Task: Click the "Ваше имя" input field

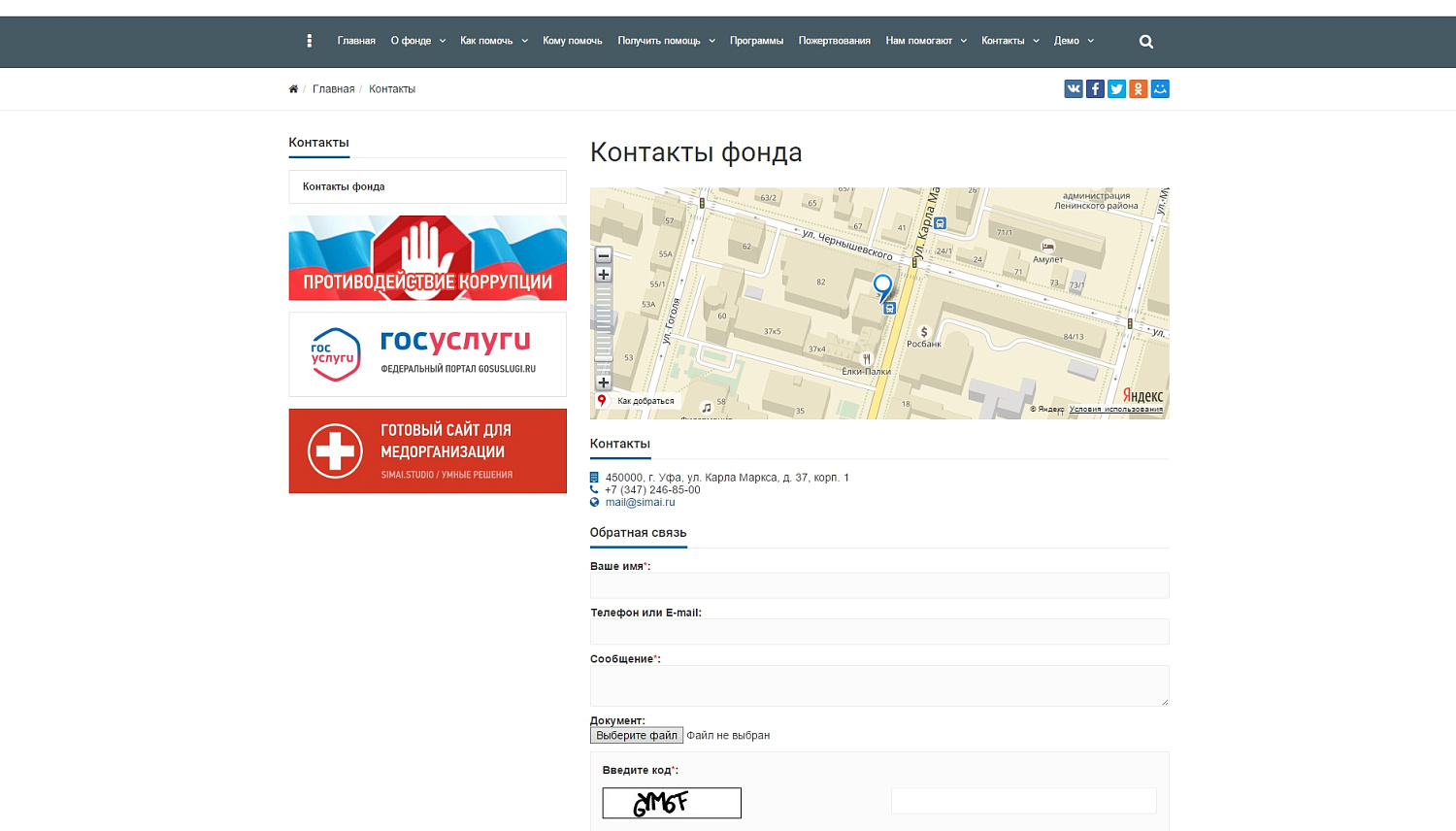Action: (x=879, y=585)
